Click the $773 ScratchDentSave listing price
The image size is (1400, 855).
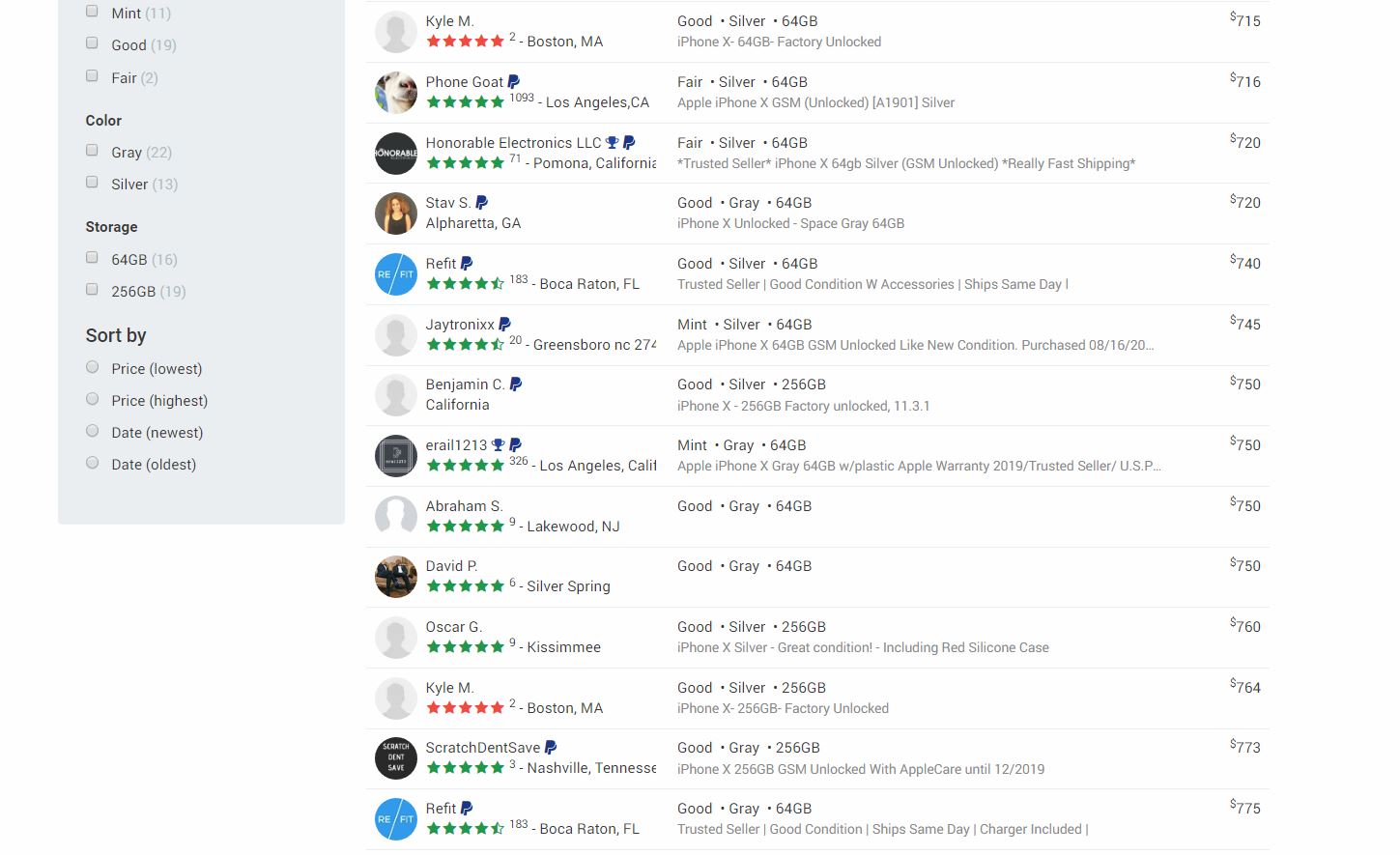point(1244,747)
